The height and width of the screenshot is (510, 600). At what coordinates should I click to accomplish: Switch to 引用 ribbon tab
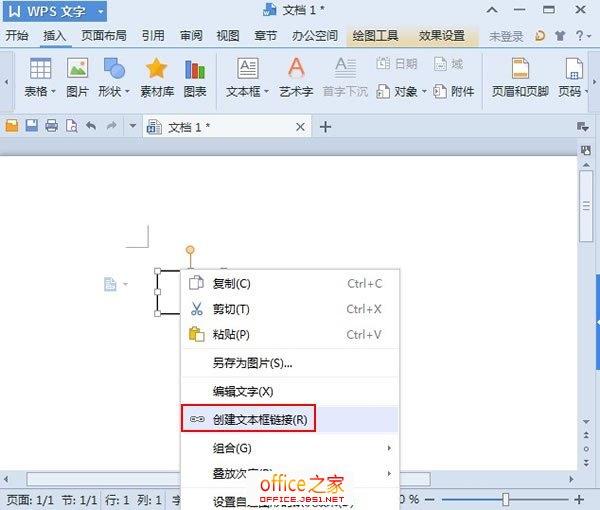tap(153, 36)
